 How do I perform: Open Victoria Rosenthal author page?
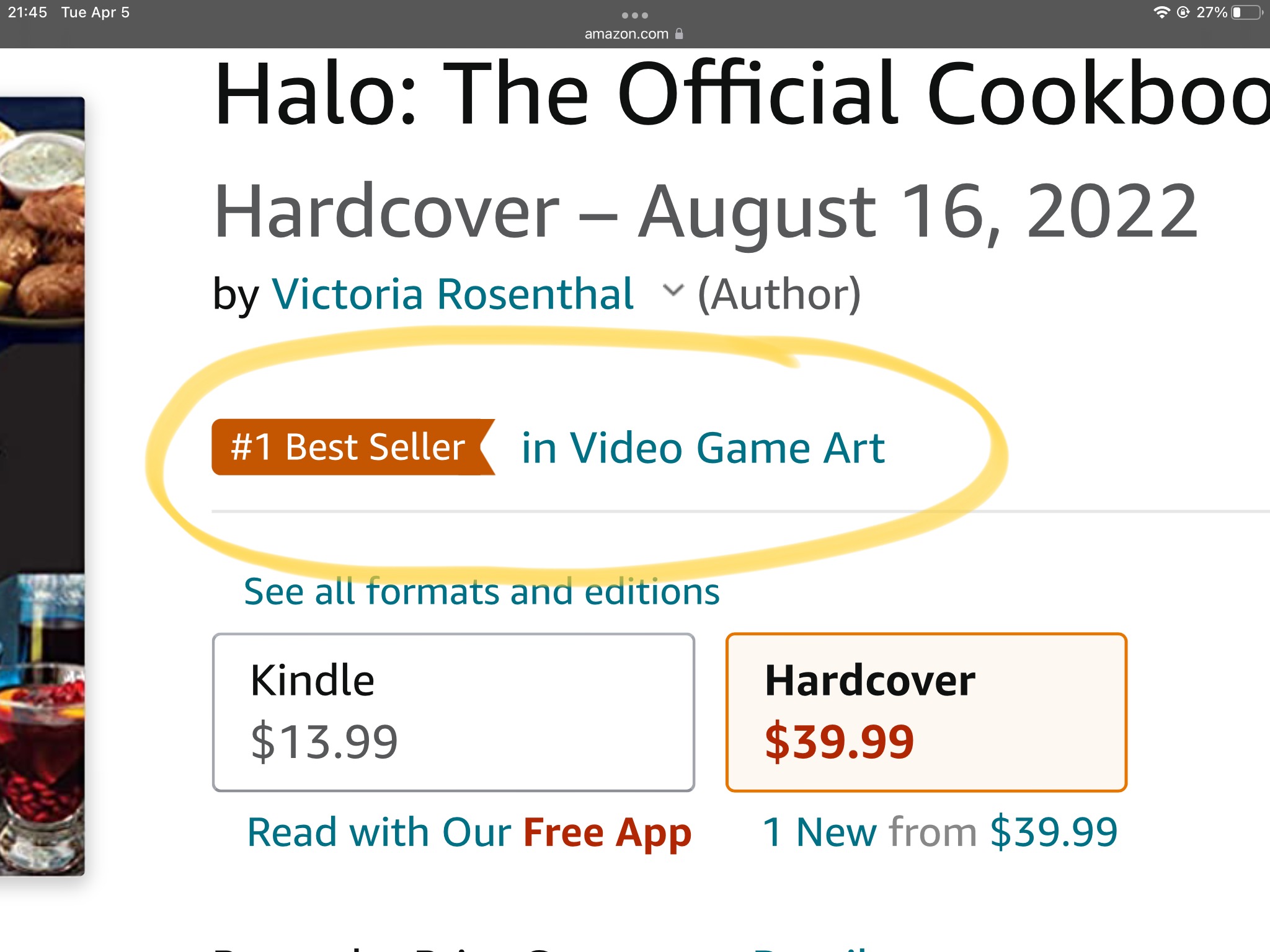click(453, 294)
